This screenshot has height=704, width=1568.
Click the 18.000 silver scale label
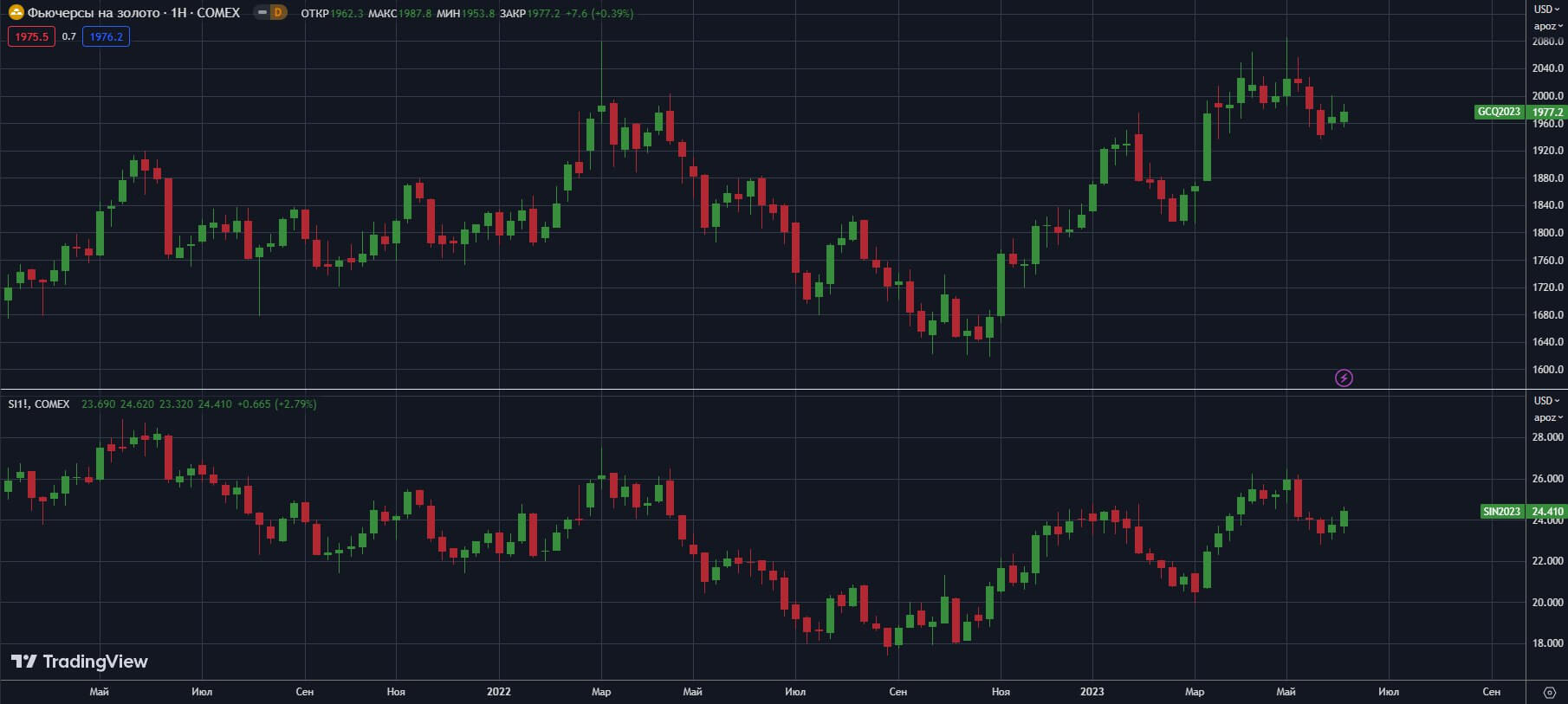(1547, 643)
